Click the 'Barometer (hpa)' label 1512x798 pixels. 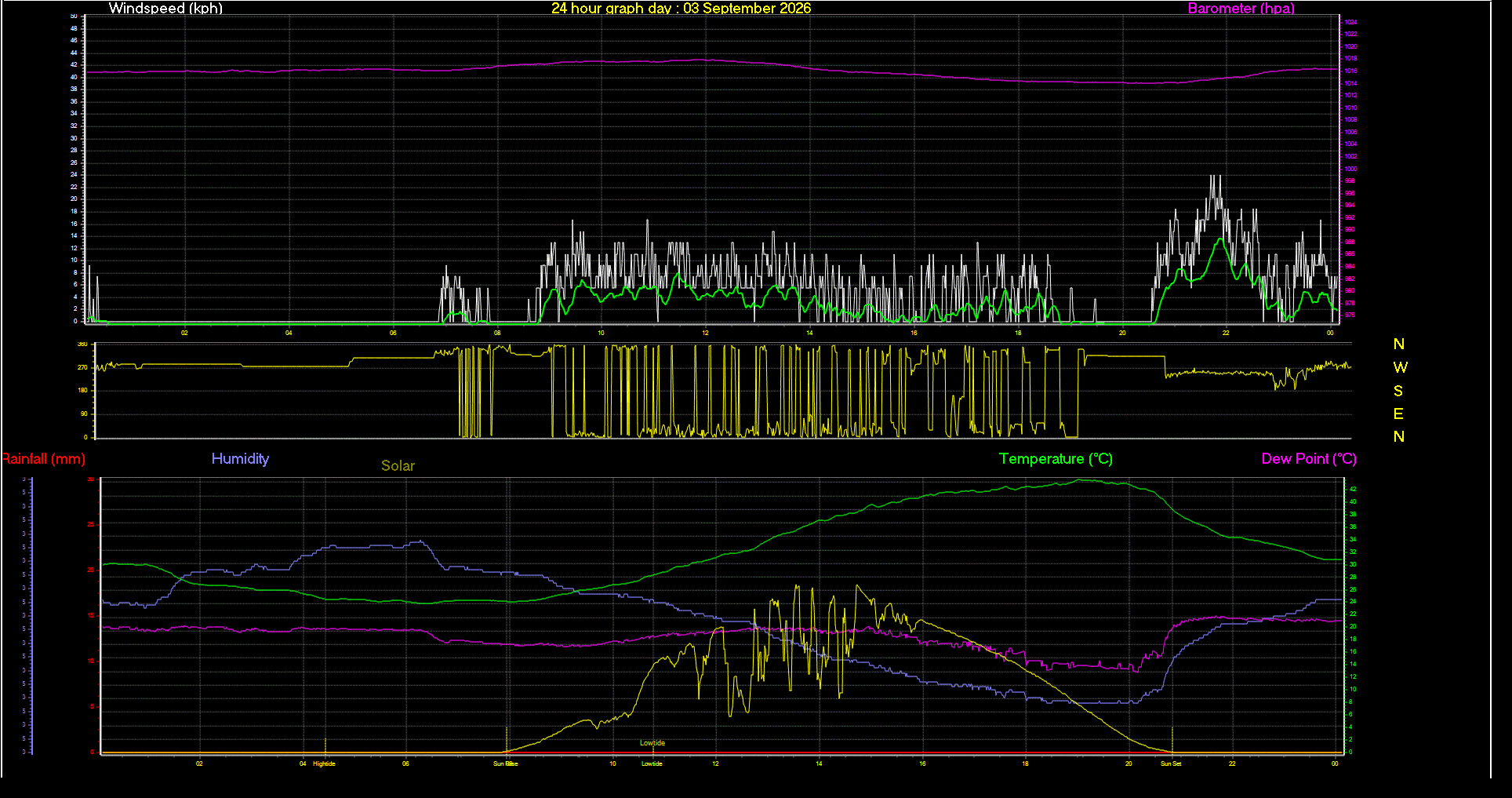point(1241,9)
